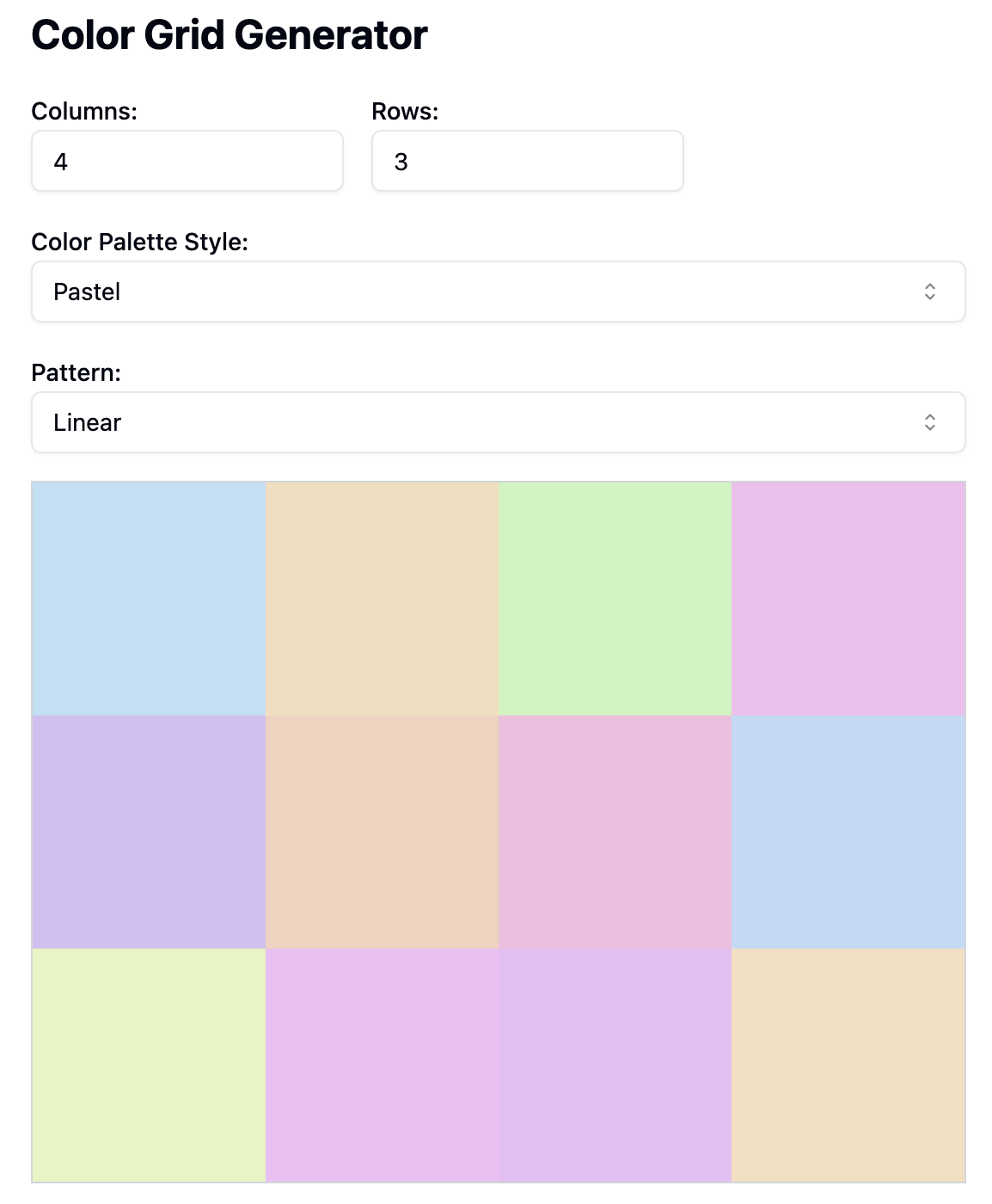Click the light purple third cell in bottom row
992x1204 pixels.
[615, 1065]
